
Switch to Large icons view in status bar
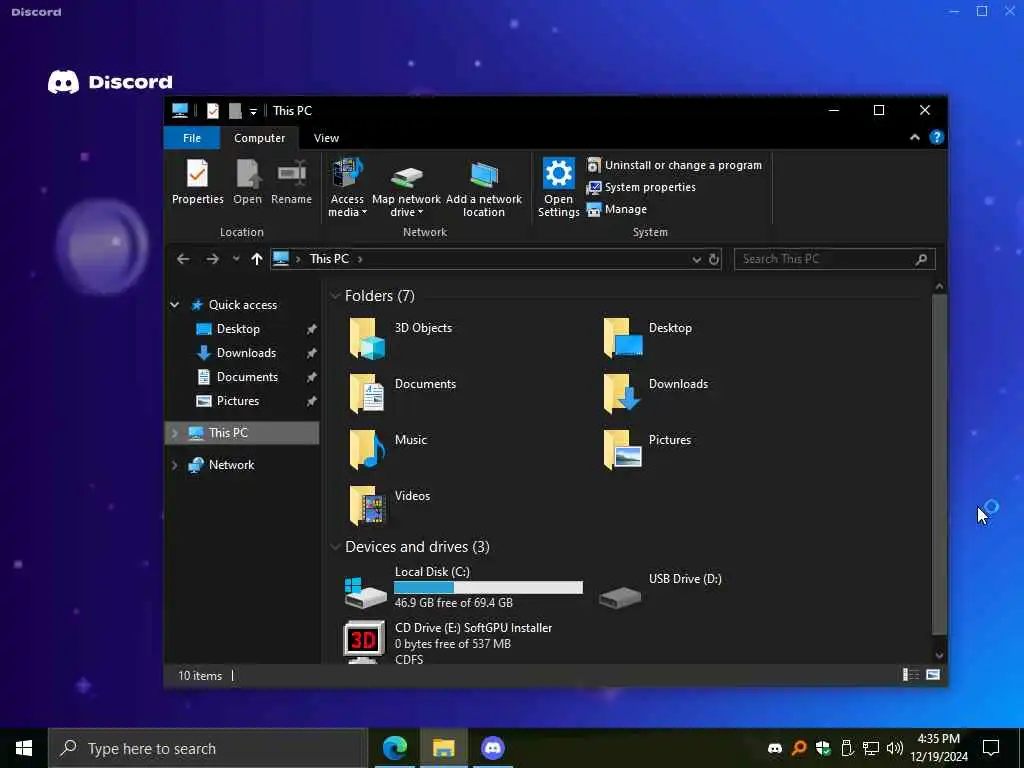(x=933, y=675)
